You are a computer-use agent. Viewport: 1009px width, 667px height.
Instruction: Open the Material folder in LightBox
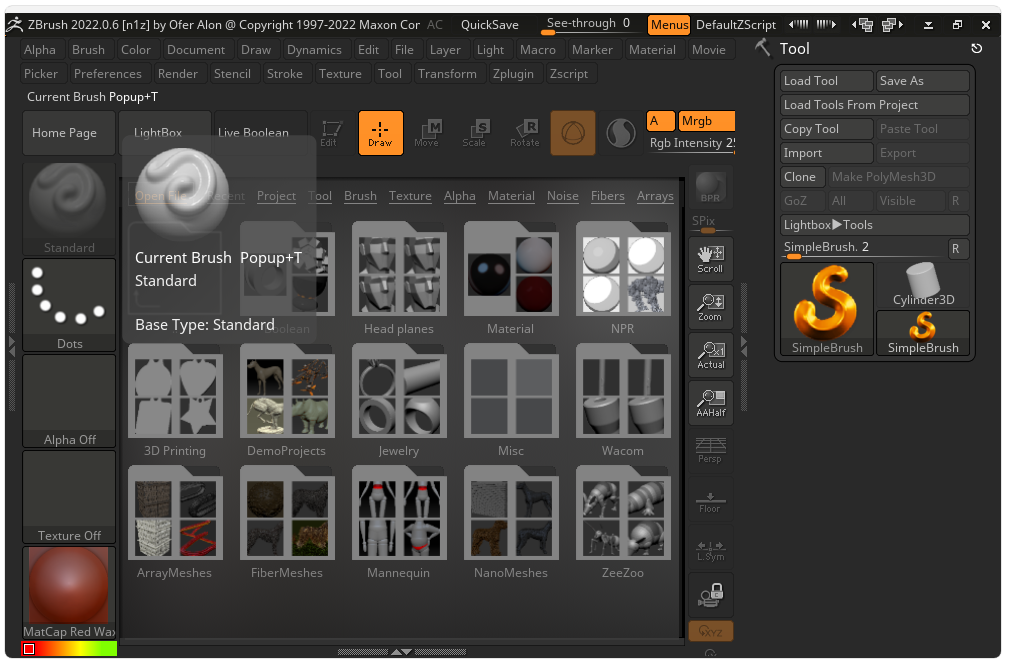click(510, 278)
